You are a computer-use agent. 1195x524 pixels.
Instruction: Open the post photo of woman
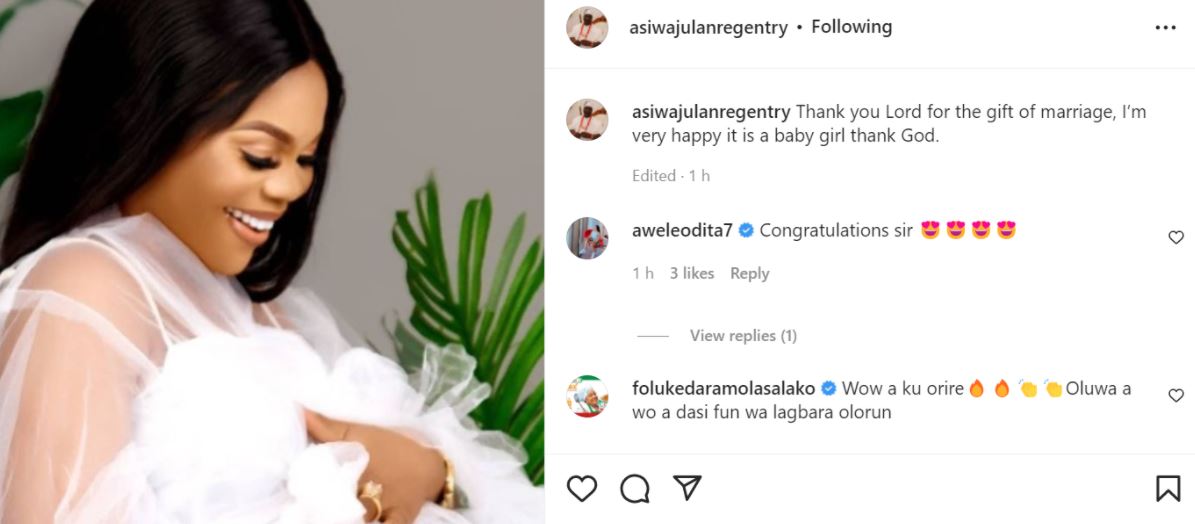(x=272, y=262)
